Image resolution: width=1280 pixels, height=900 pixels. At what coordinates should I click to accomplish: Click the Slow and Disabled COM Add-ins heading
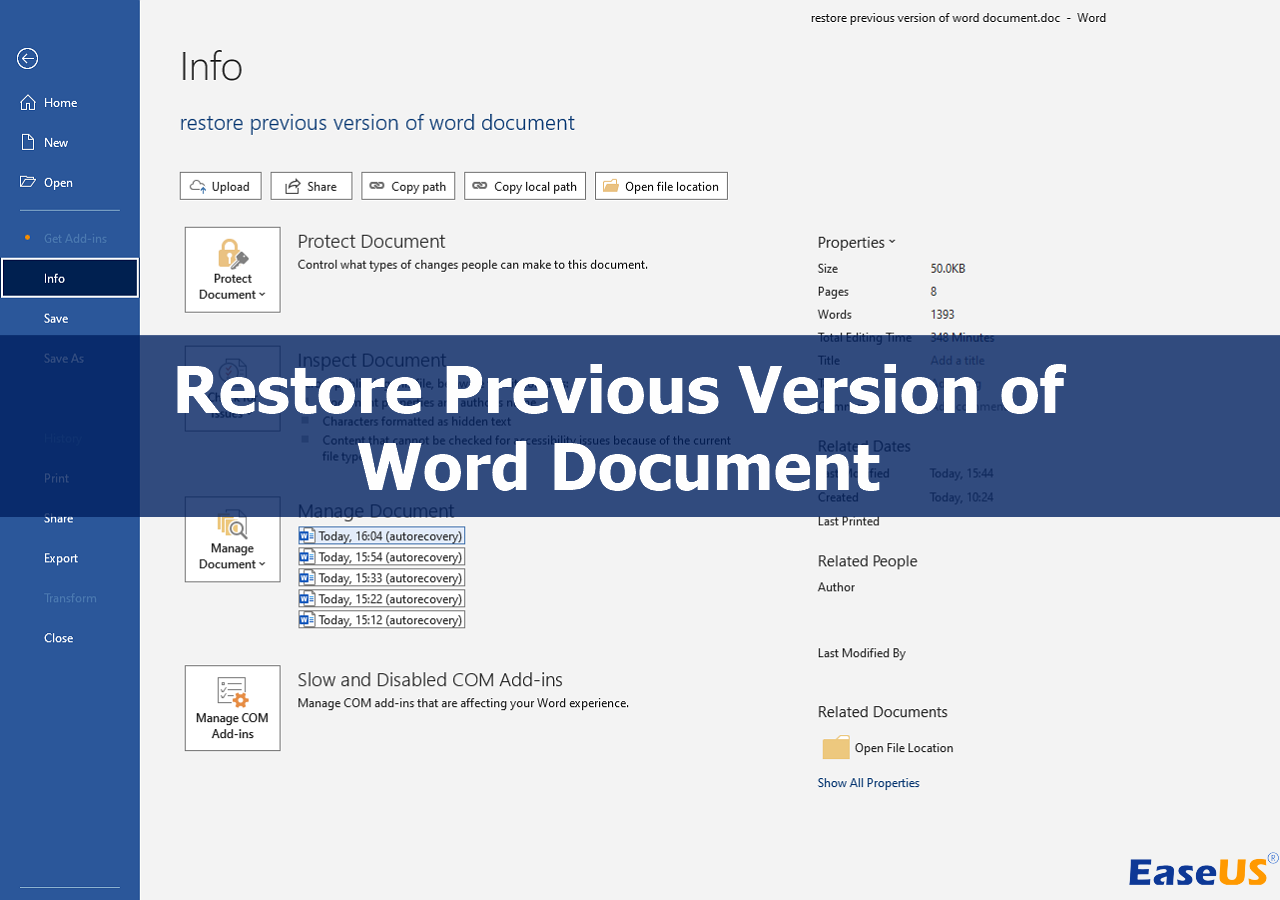(x=430, y=680)
